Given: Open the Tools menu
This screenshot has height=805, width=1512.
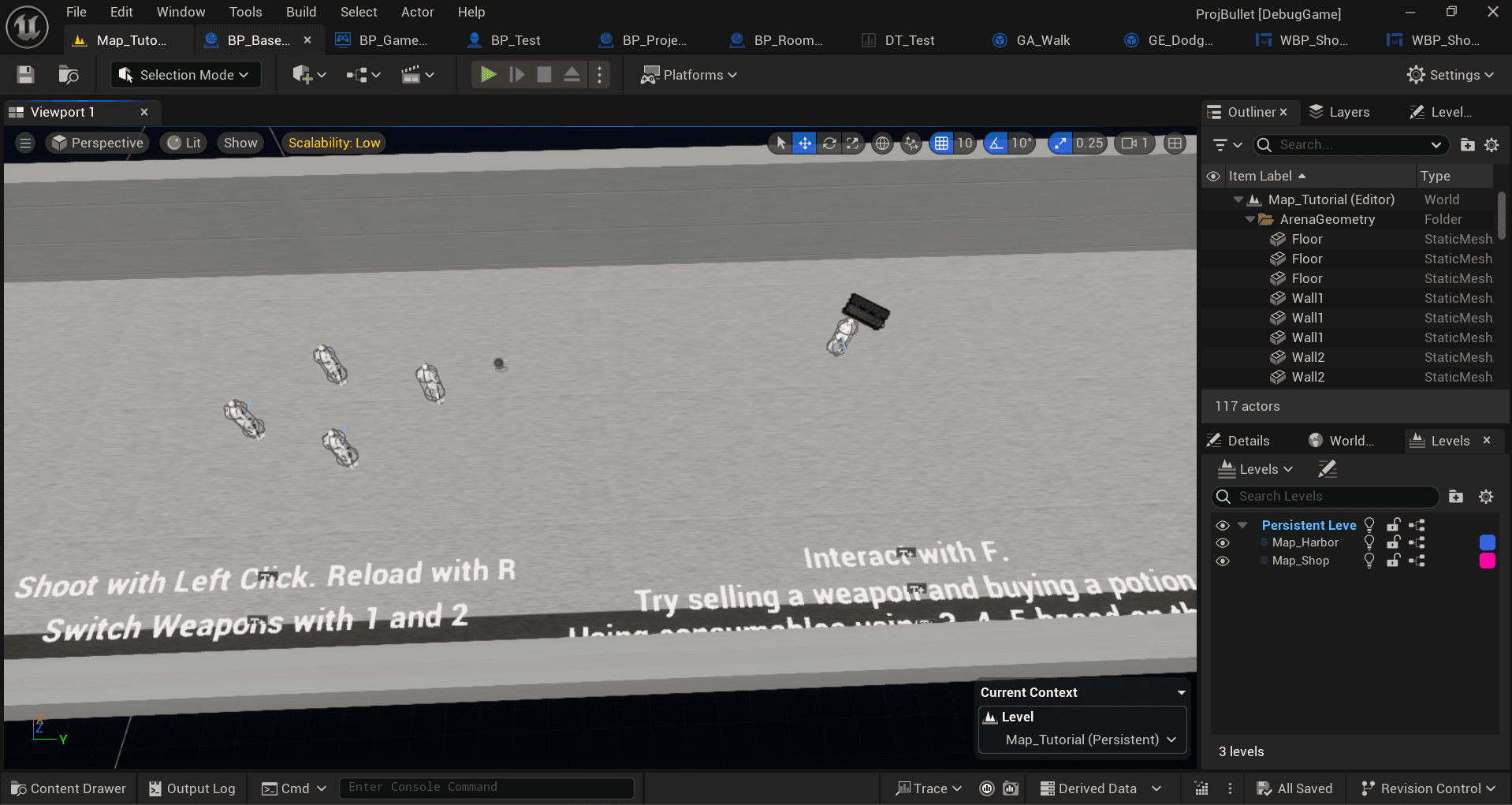Looking at the screenshot, I should tap(245, 12).
